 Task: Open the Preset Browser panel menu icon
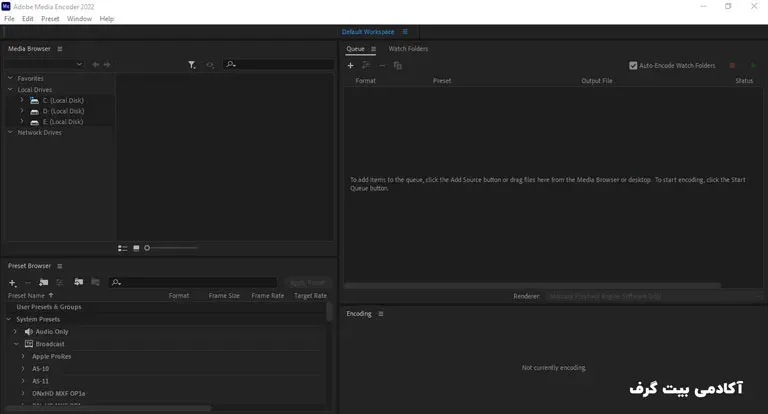point(60,266)
